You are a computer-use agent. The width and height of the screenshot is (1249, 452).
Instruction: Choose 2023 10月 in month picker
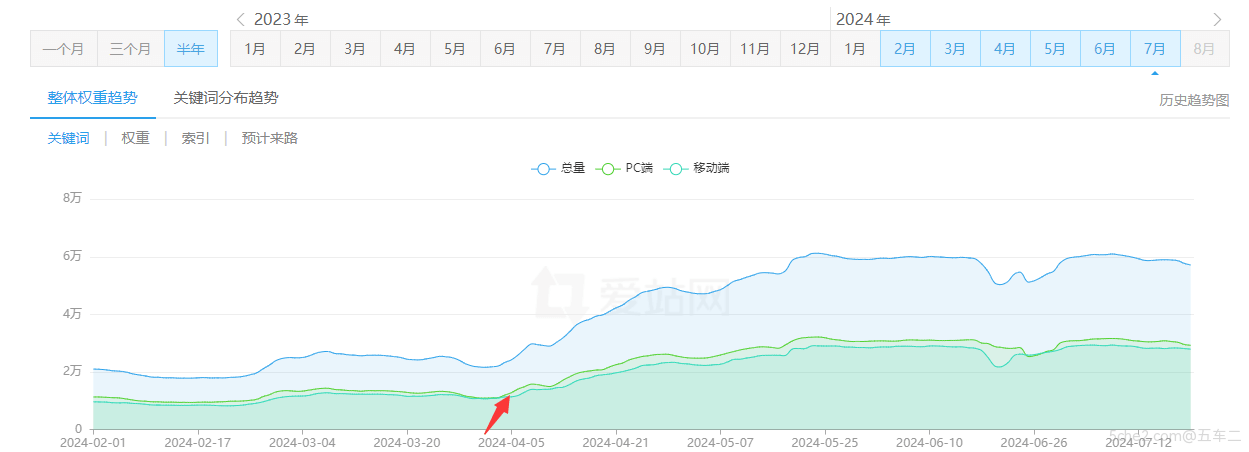(705, 49)
